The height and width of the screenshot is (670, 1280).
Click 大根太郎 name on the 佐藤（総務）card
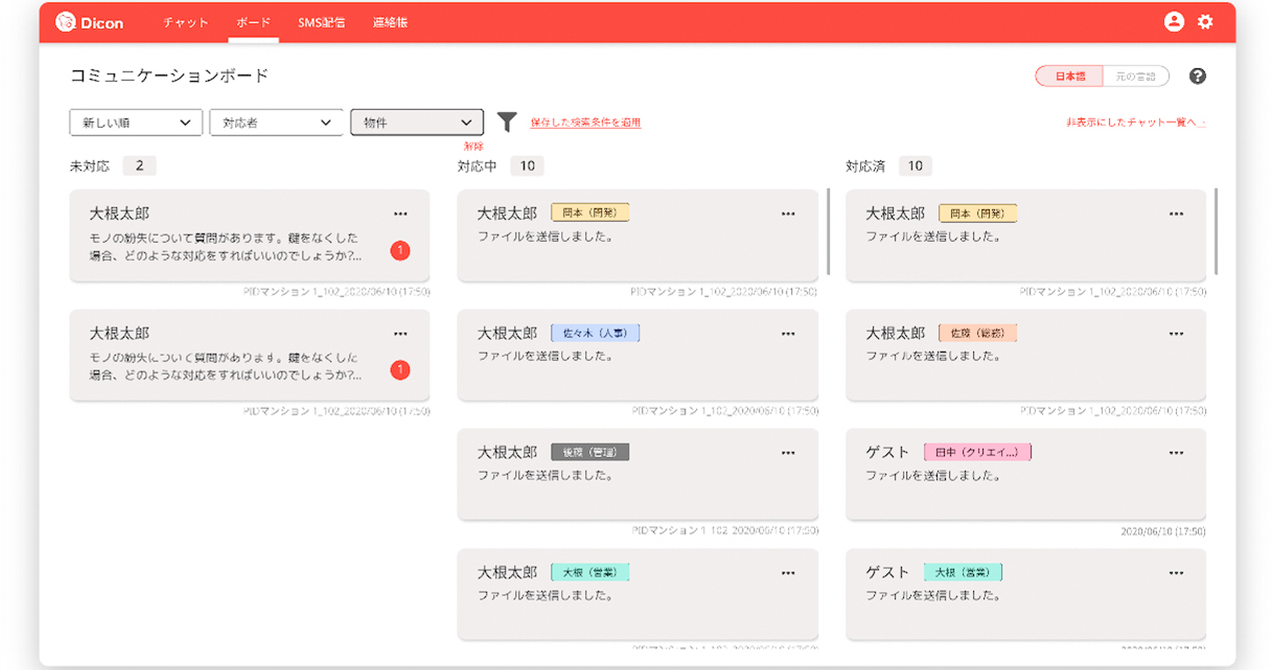point(895,333)
